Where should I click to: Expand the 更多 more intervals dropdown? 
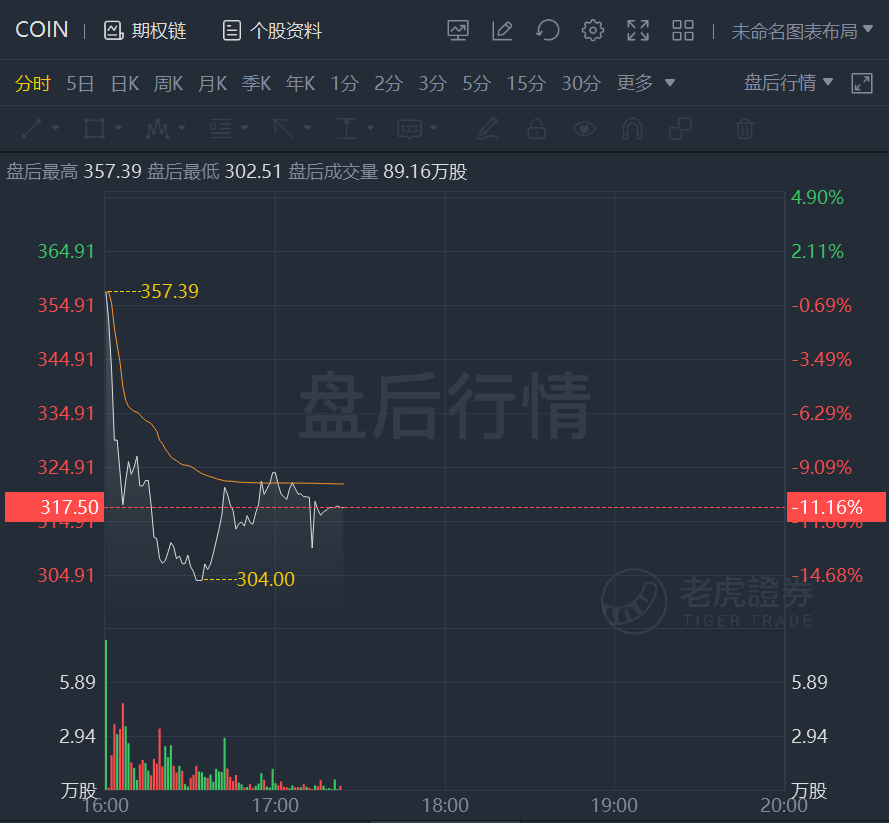point(646,83)
